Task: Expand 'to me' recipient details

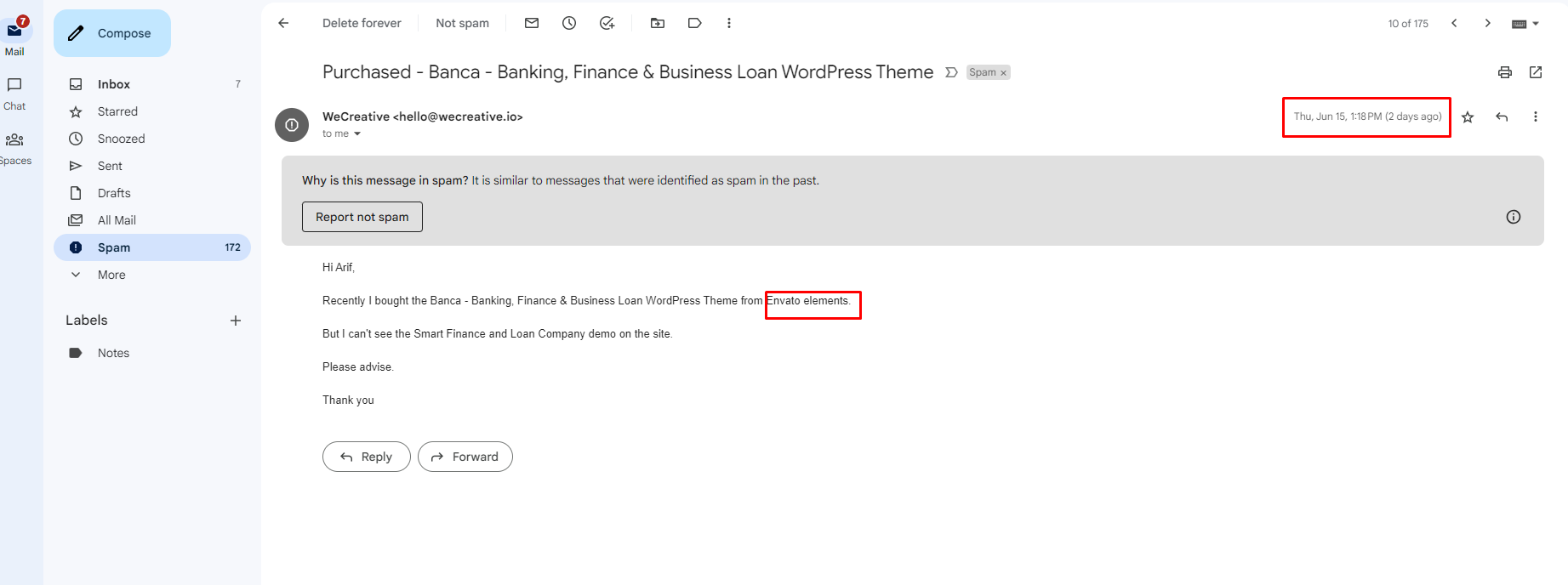Action: [x=357, y=133]
